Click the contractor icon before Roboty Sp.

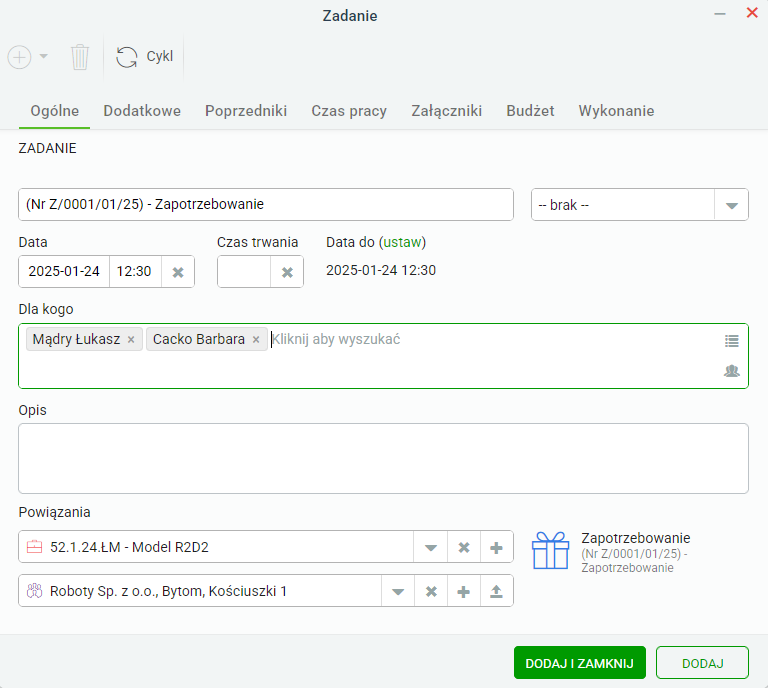[34, 591]
